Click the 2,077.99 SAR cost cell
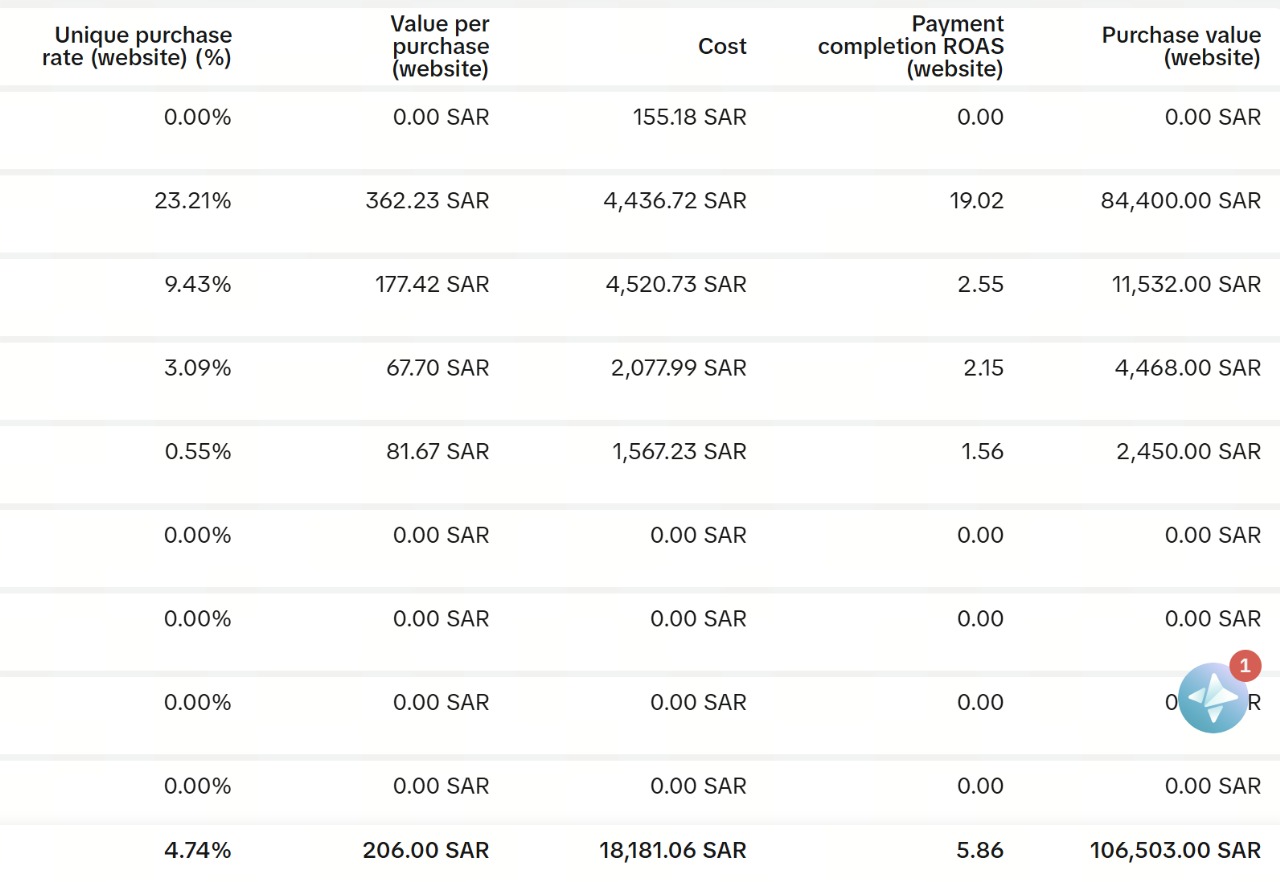This screenshot has width=1280, height=882. pos(679,368)
